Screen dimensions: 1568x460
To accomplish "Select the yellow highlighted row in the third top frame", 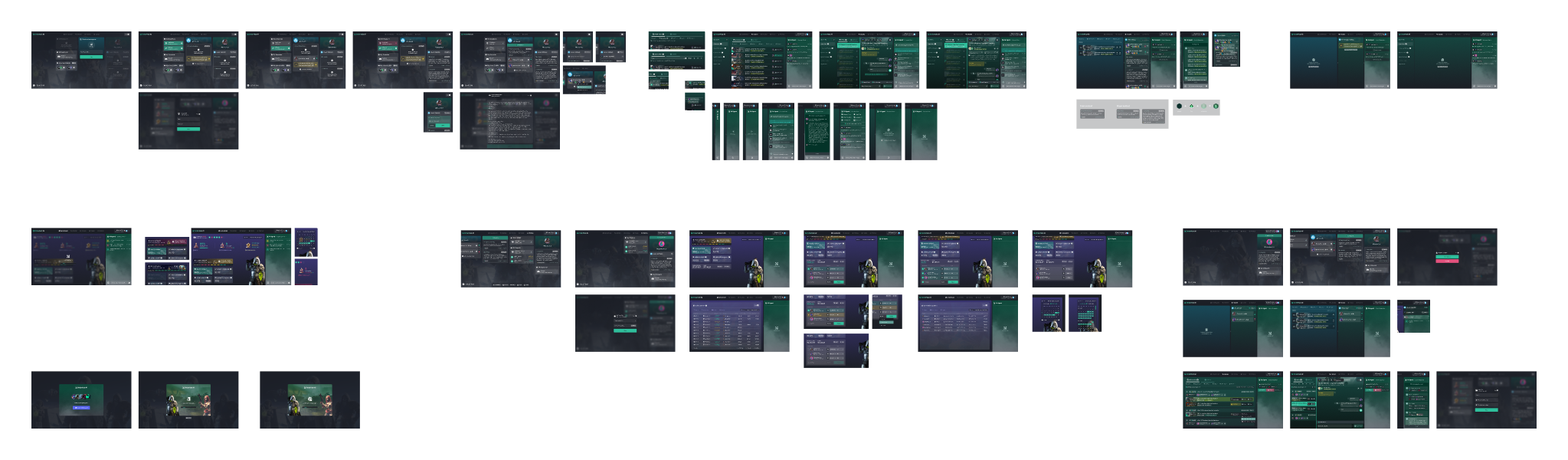I will click(x=305, y=65).
